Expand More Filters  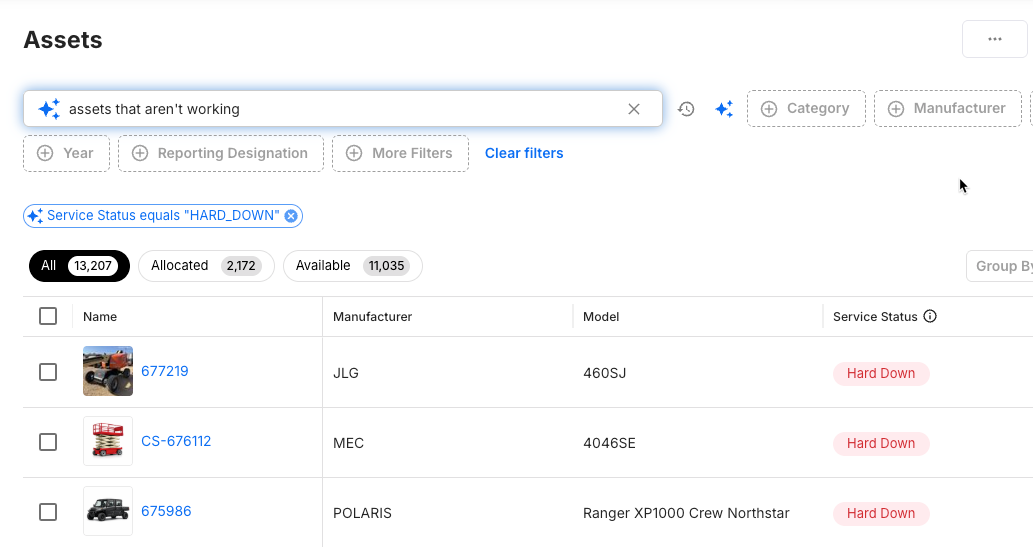(x=401, y=154)
